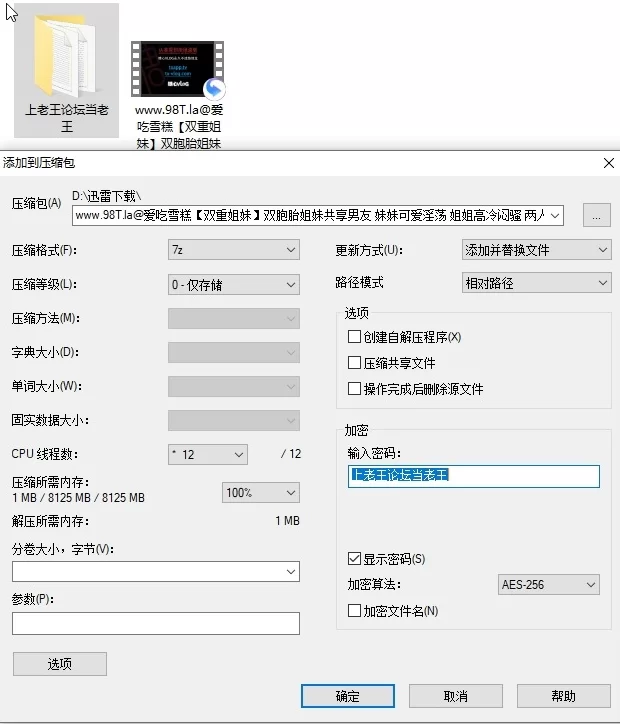Click the video file thumbnail with shortcut arrow
The image size is (620, 724).
click(178, 72)
